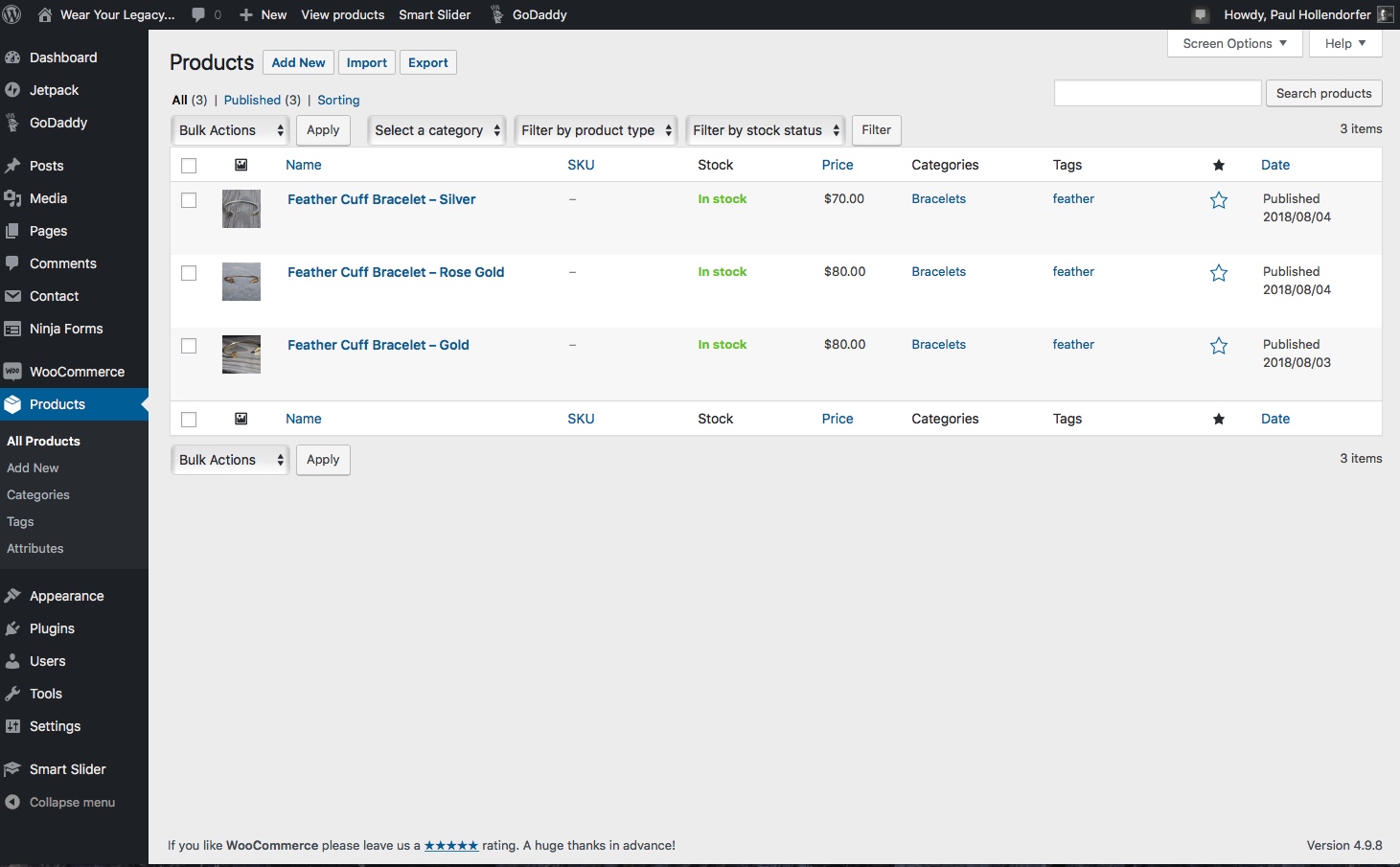Click the Filter button
Viewport: 1400px width, 867px height.
pos(876,130)
